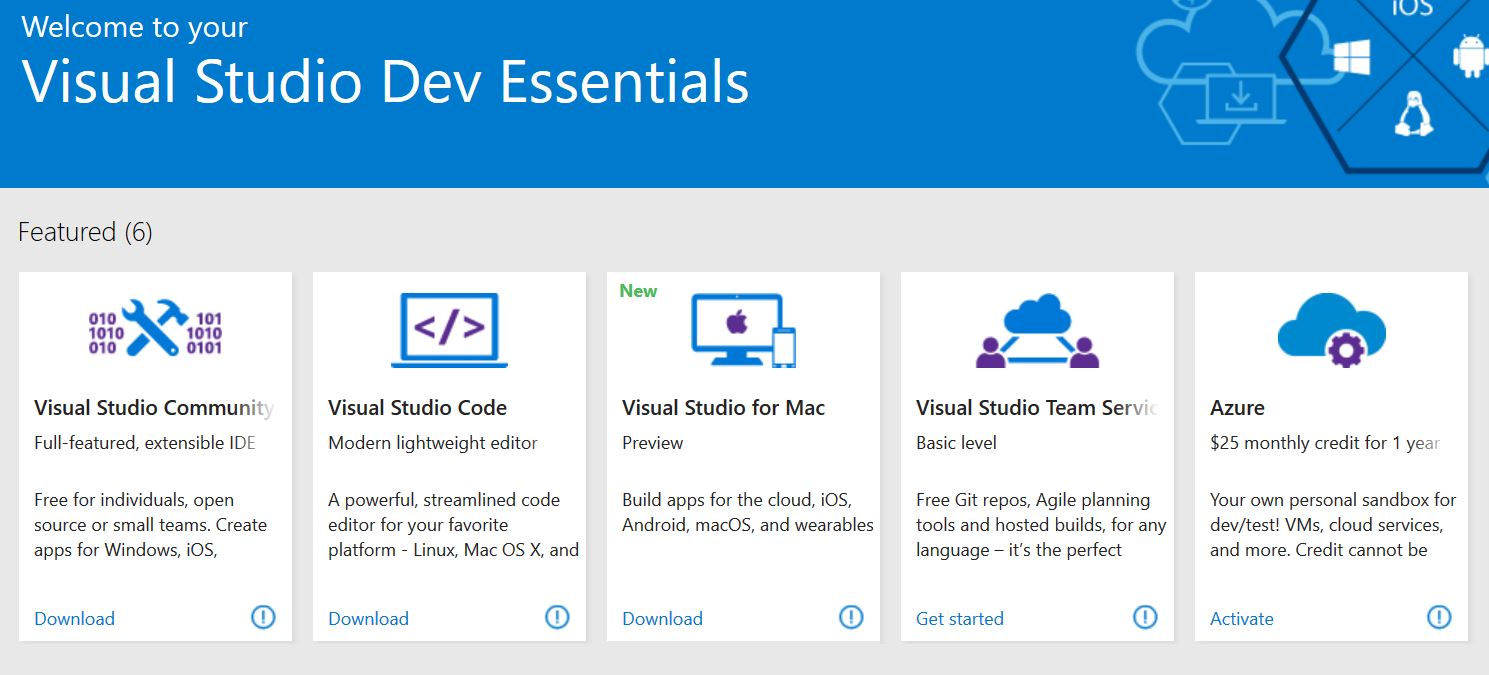Click '$25 monthly credit for 1 year' text

[1325, 443]
